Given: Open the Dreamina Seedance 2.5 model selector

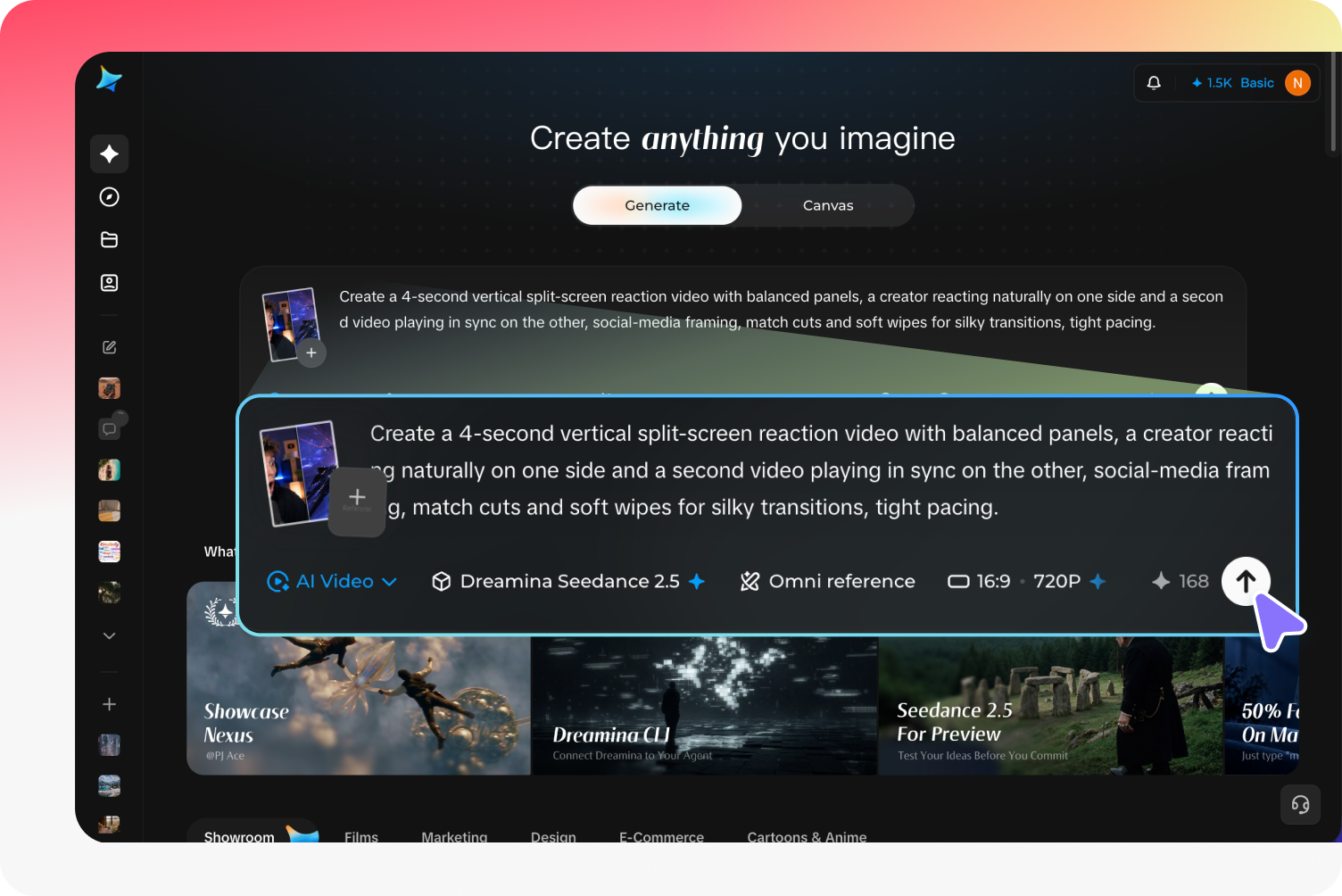Looking at the screenshot, I should coord(568,581).
